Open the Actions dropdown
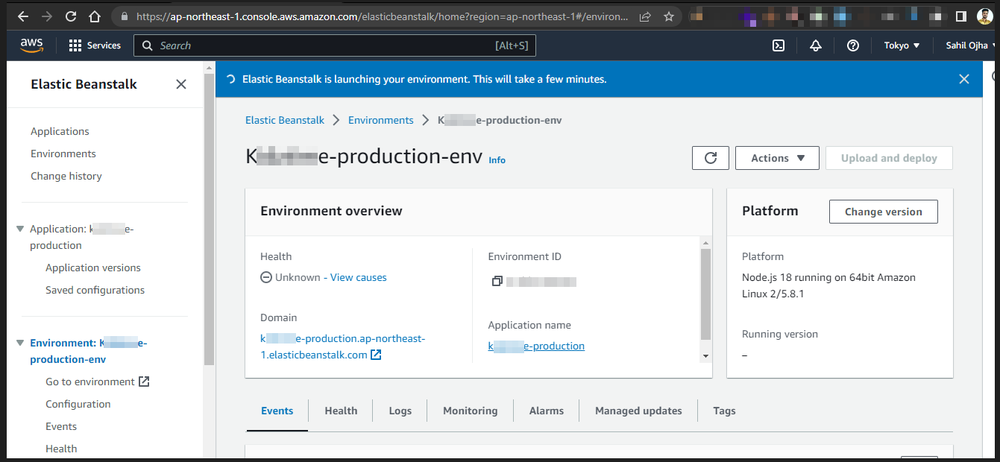Image resolution: width=1000 pixels, height=462 pixels. point(777,158)
